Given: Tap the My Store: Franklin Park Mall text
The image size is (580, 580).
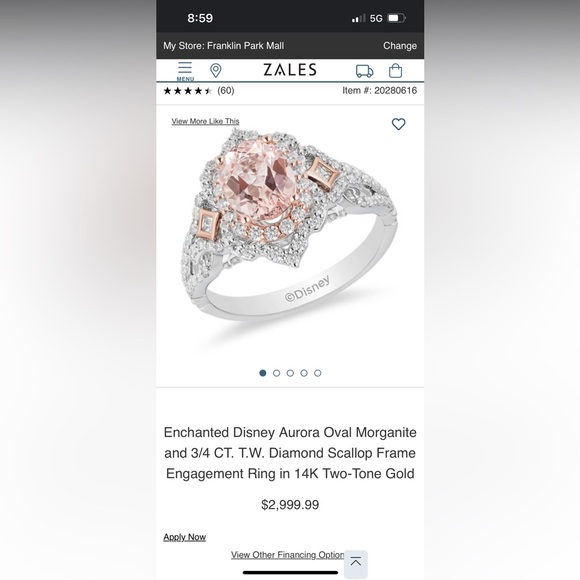Looking at the screenshot, I should pyautogui.click(x=224, y=46).
